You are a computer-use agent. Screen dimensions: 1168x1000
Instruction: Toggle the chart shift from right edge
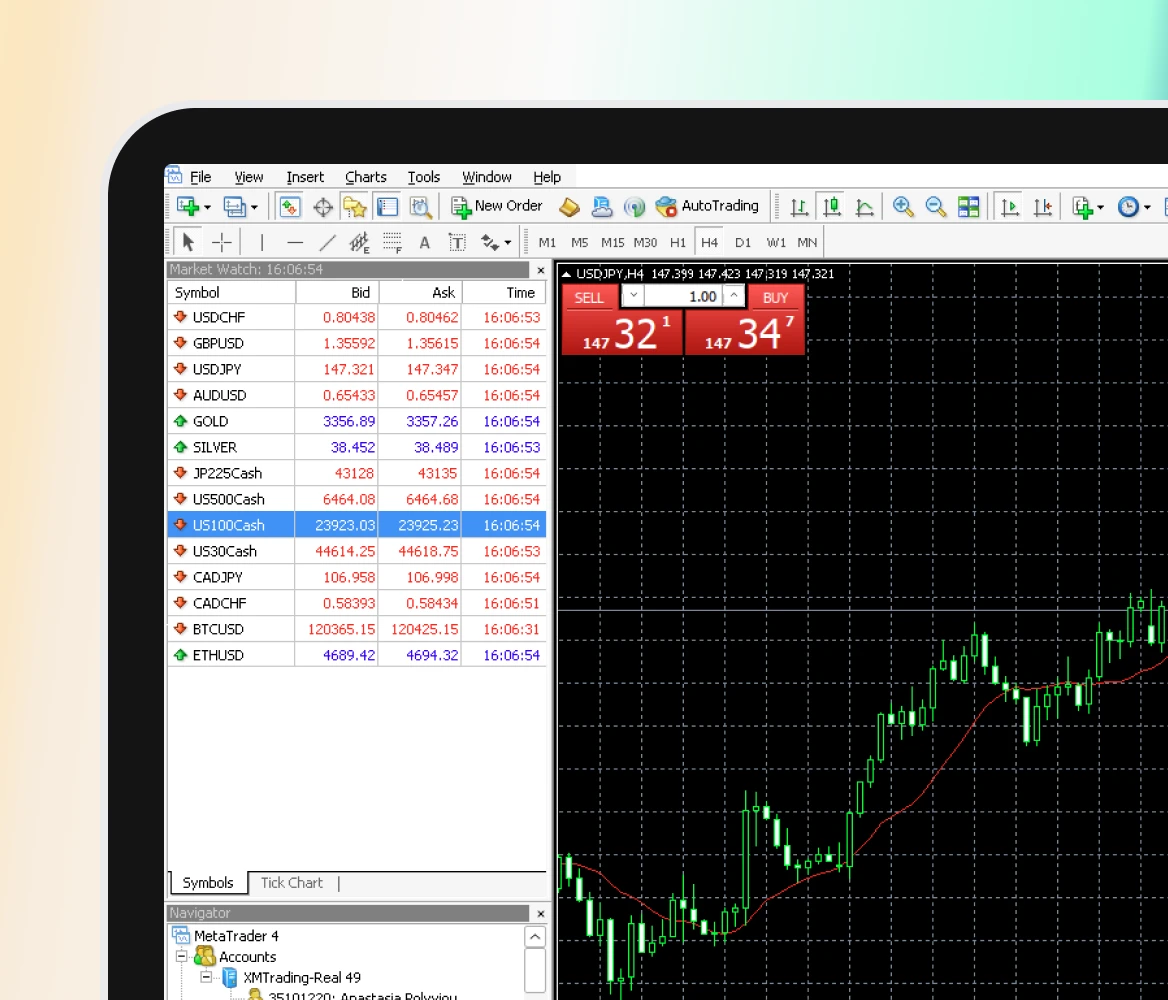(1042, 206)
